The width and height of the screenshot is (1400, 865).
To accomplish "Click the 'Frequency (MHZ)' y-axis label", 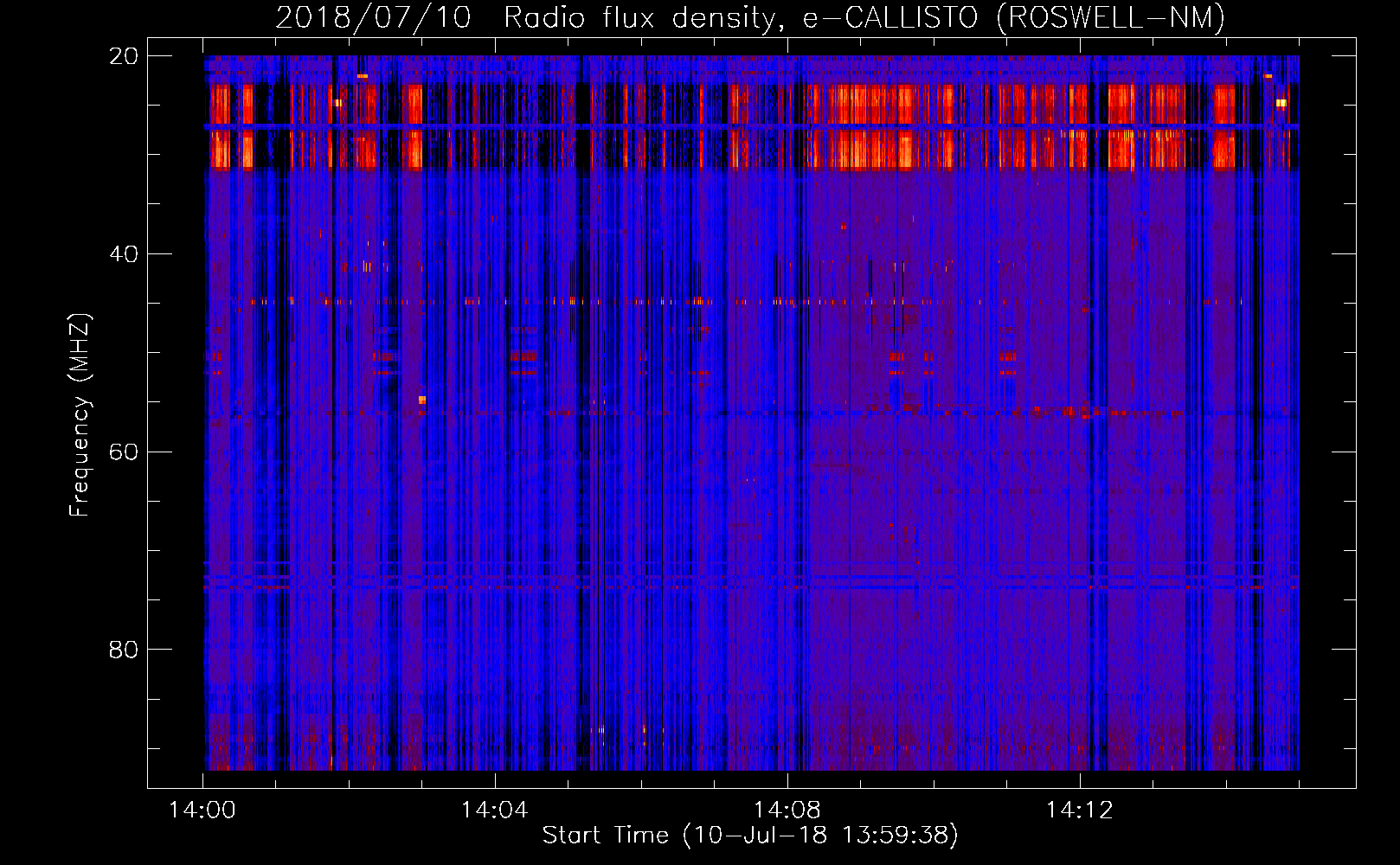I will click(79, 415).
